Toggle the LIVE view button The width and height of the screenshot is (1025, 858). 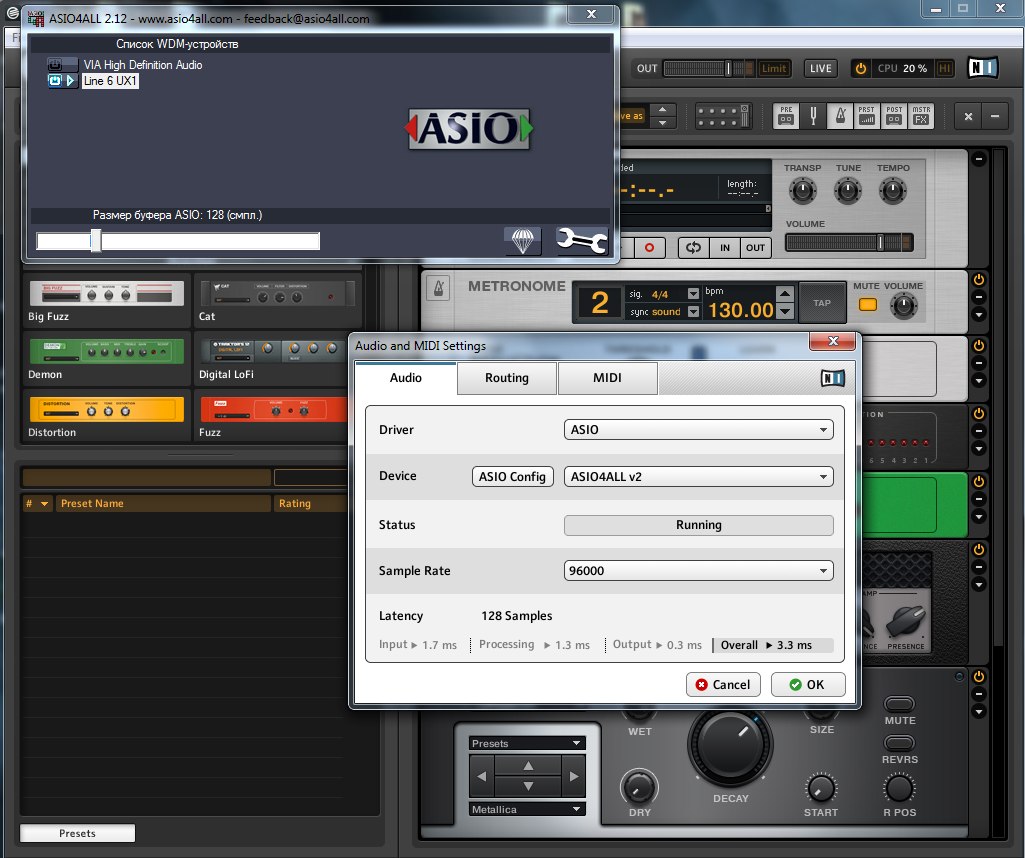pyautogui.click(x=821, y=68)
